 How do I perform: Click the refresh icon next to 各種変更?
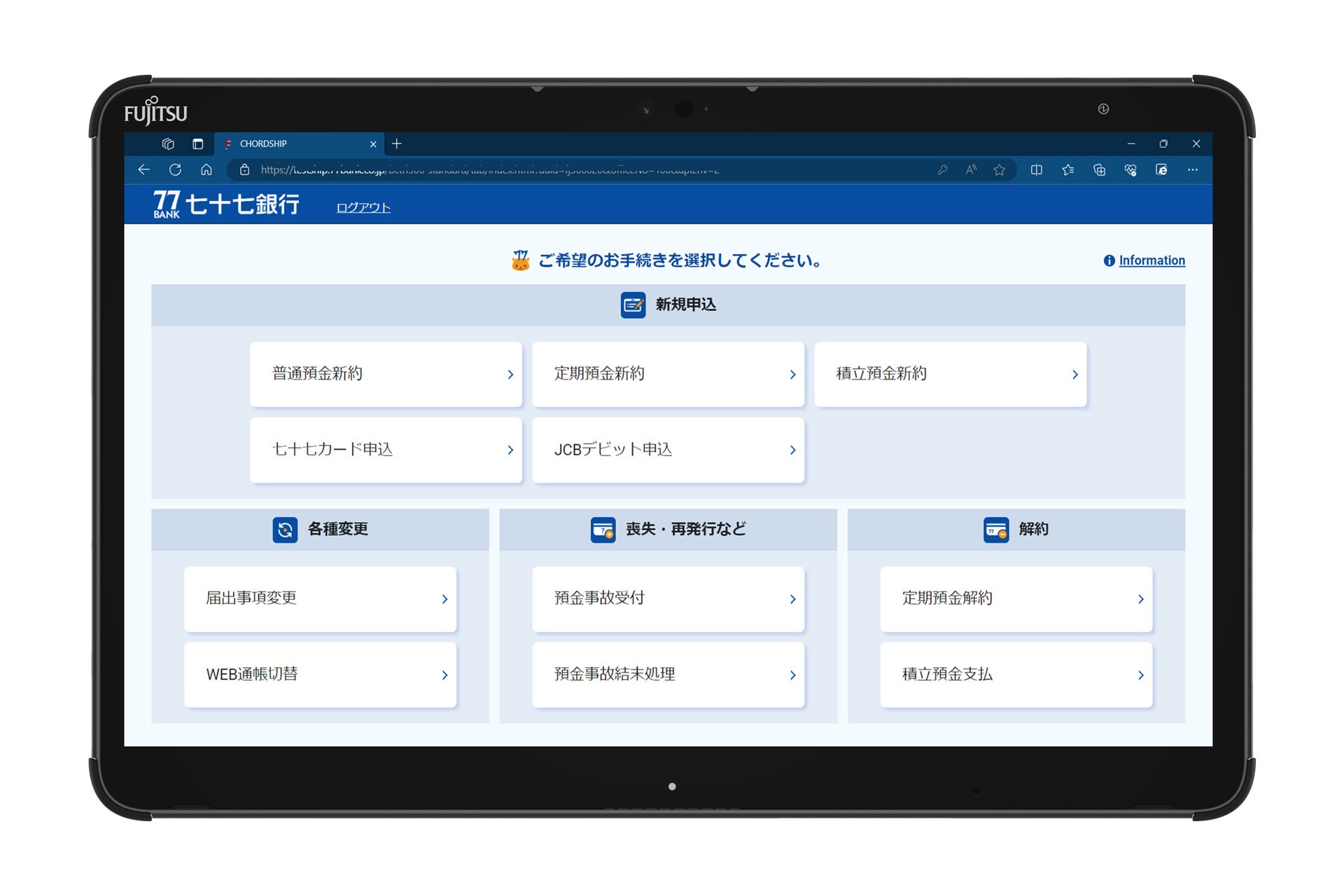pyautogui.click(x=285, y=530)
